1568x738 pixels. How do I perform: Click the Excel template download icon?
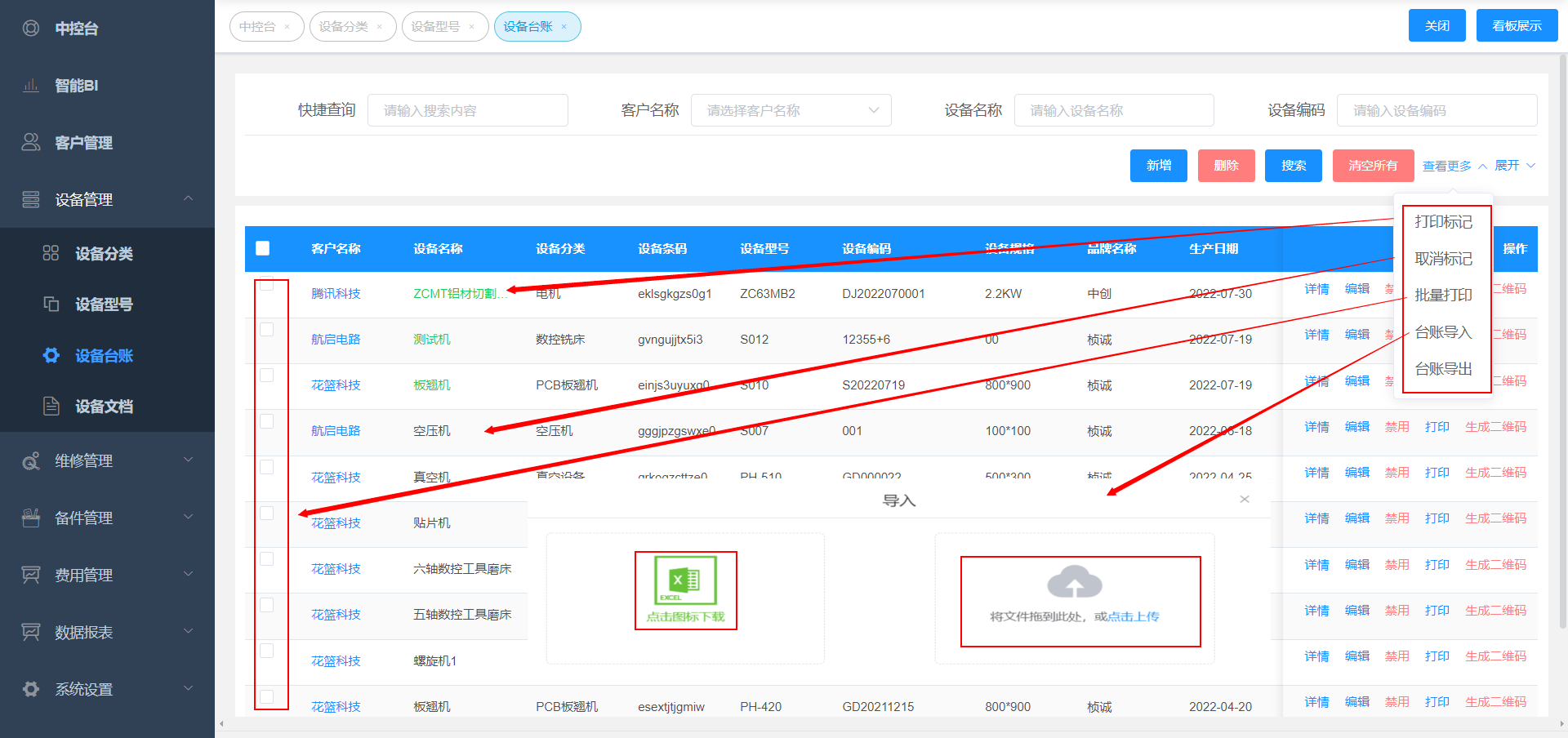pyautogui.click(x=685, y=580)
